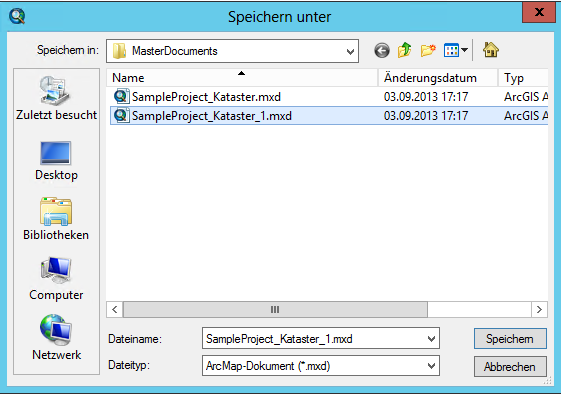561x394 pixels.
Task: Click the left horizontal scrollbar arrow
Action: 114,309
